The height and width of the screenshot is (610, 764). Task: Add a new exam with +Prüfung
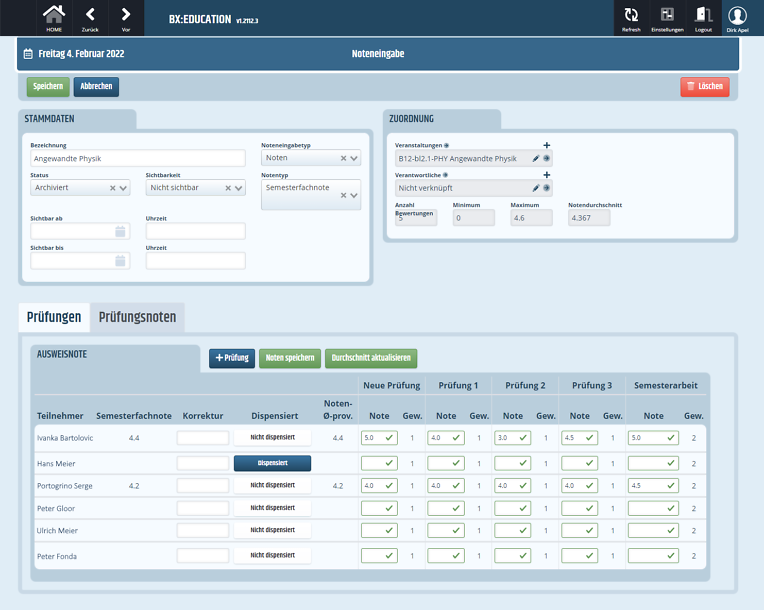[232, 358]
